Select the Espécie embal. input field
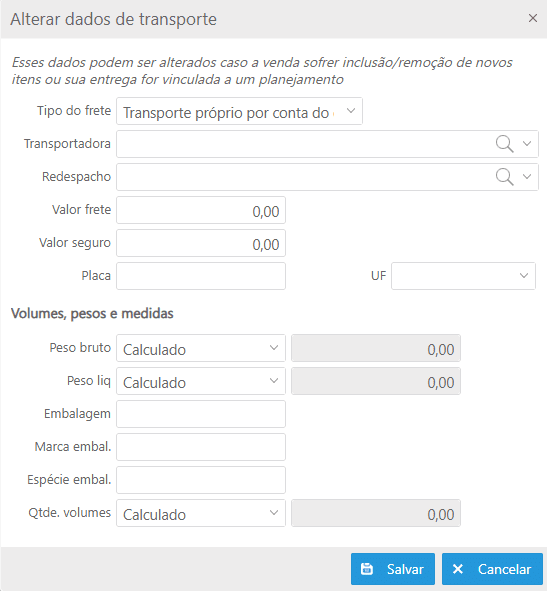This screenshot has width=547, height=591. point(201,480)
